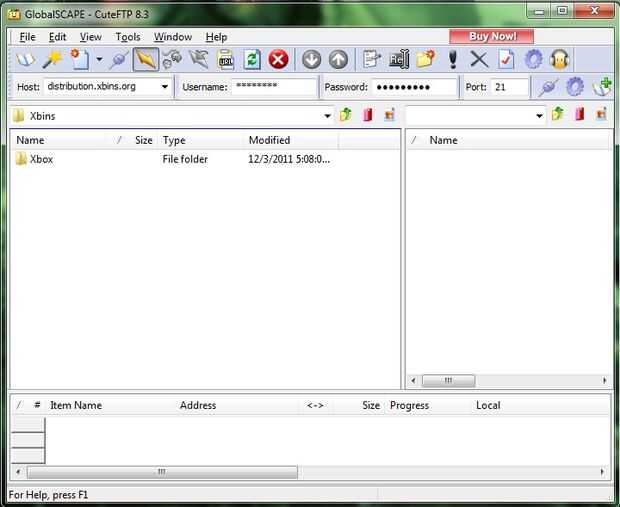Click the Connect to URL icon
This screenshot has height=507, width=620.
226,60
